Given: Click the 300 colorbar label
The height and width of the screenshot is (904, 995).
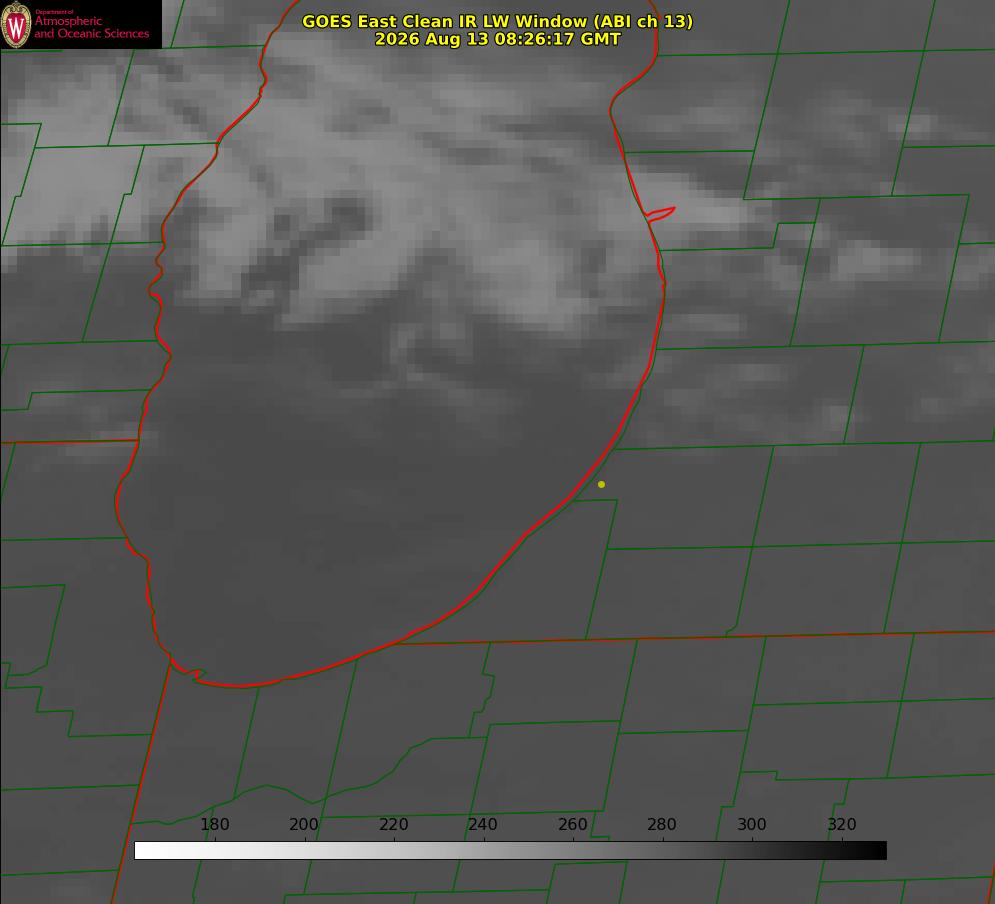Looking at the screenshot, I should click(752, 824).
